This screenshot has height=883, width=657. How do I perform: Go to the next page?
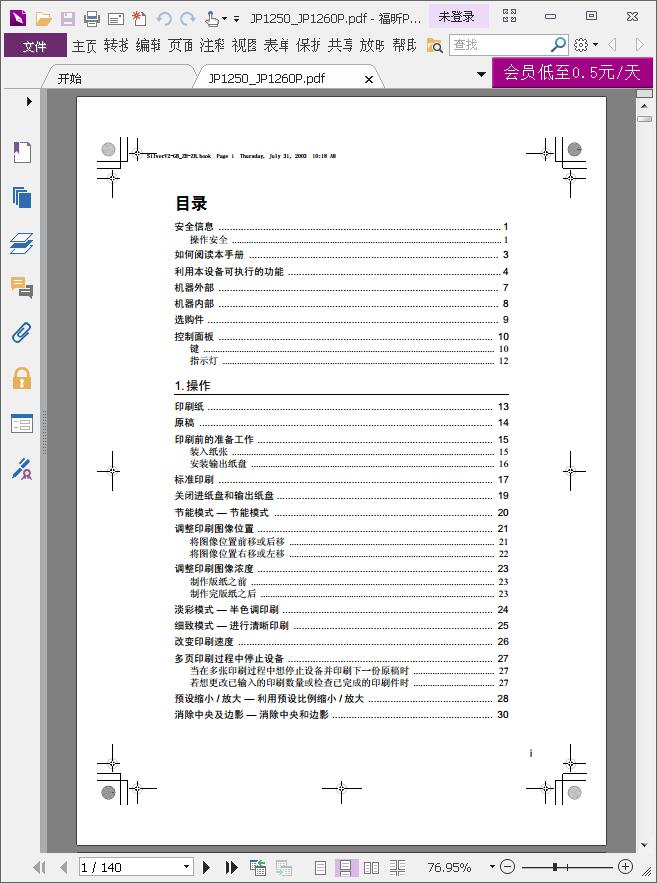tap(207, 867)
